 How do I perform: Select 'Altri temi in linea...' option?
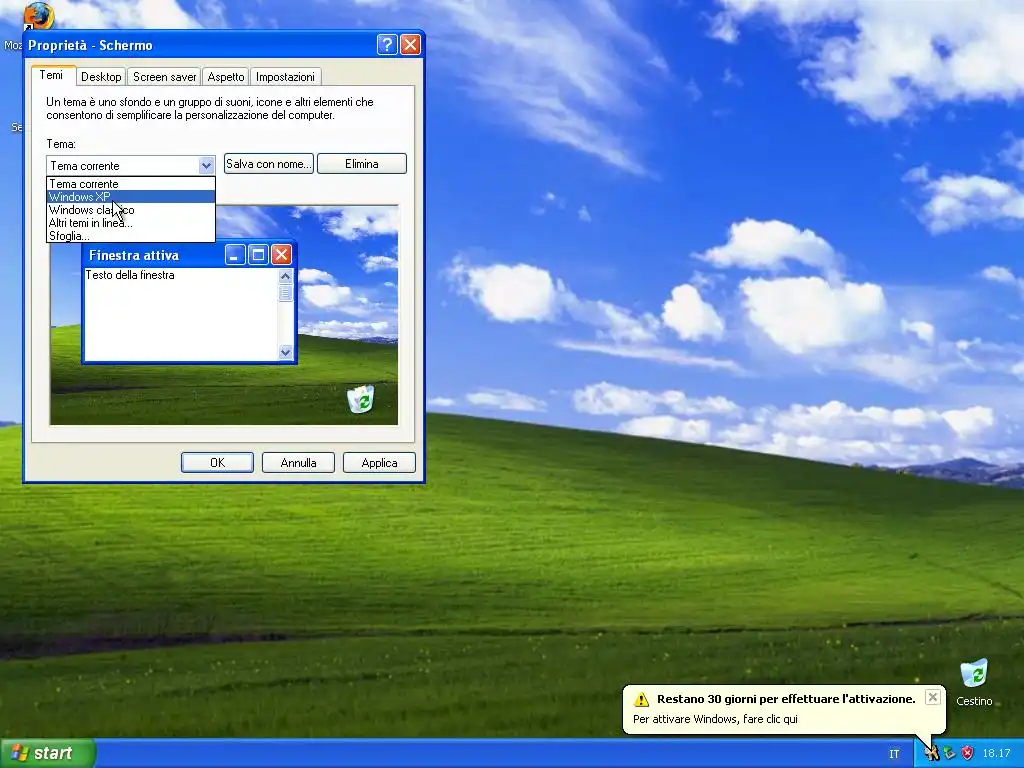click(x=131, y=223)
